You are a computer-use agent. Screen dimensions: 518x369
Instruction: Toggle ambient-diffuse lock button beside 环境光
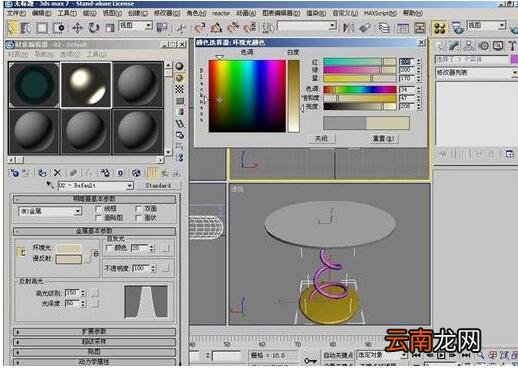pyautogui.click(x=21, y=252)
